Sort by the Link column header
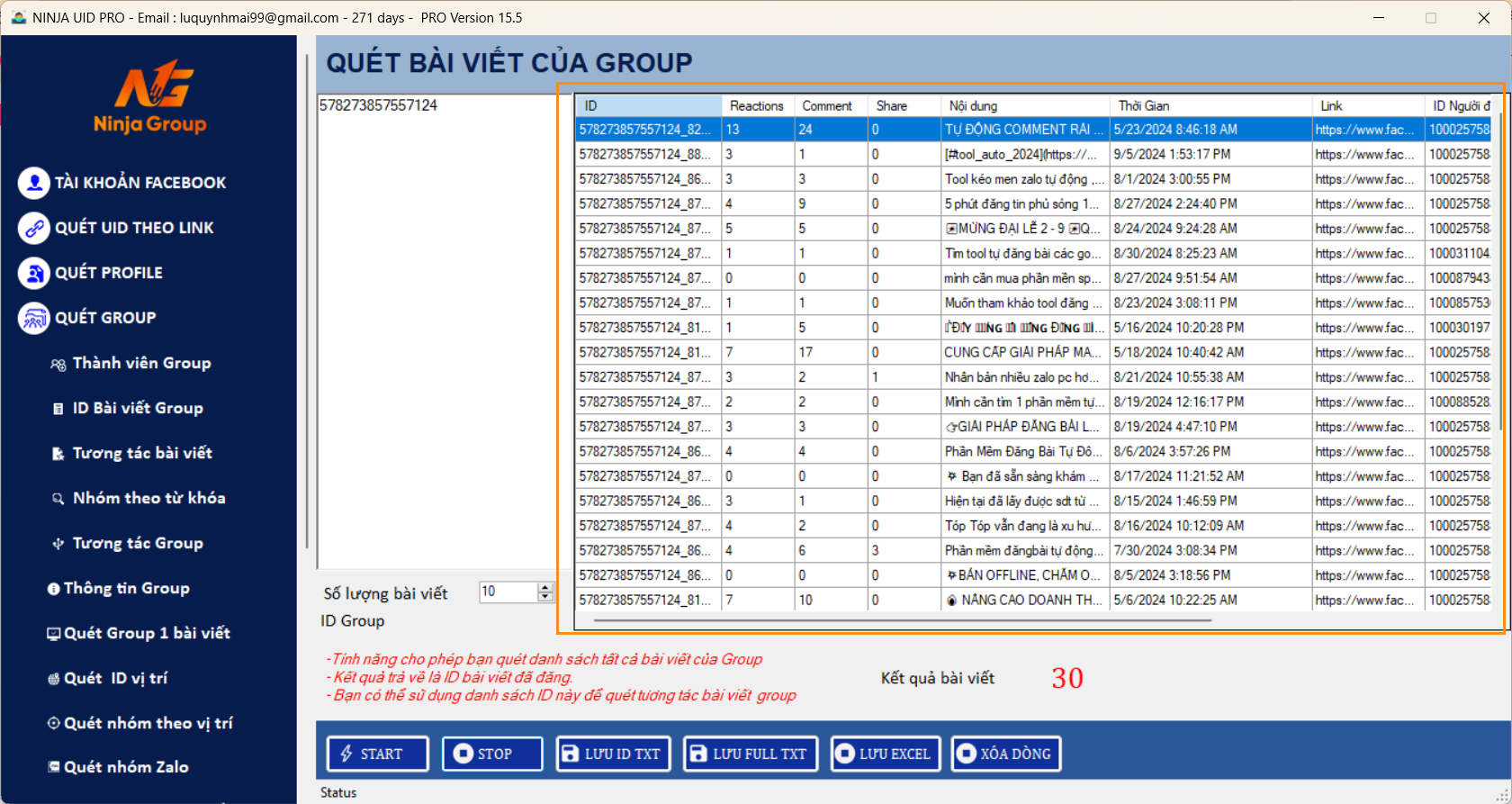Image resolution: width=1512 pixels, height=804 pixels. tap(1368, 105)
